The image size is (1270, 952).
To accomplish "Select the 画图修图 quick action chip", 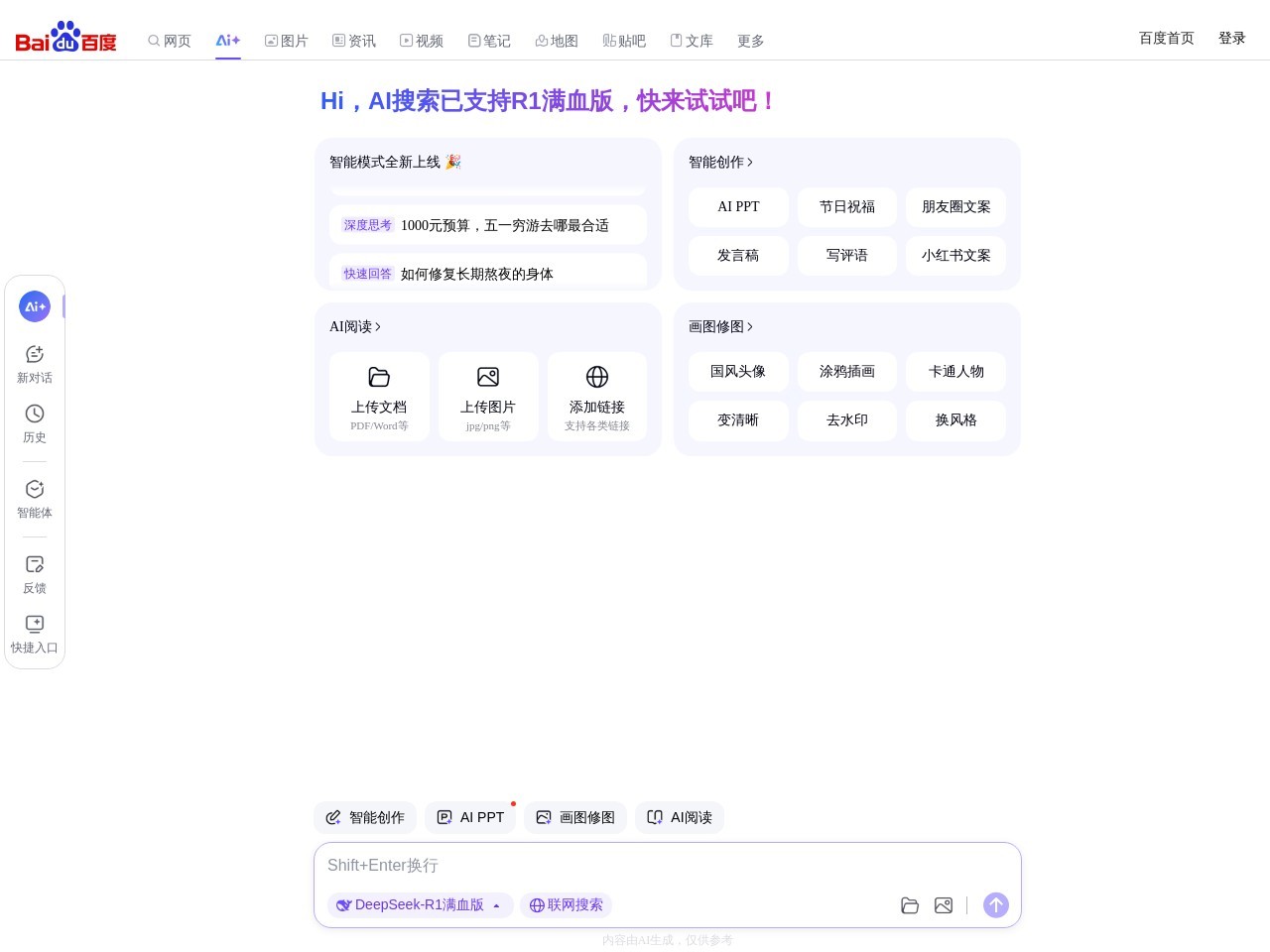I will coord(575,817).
